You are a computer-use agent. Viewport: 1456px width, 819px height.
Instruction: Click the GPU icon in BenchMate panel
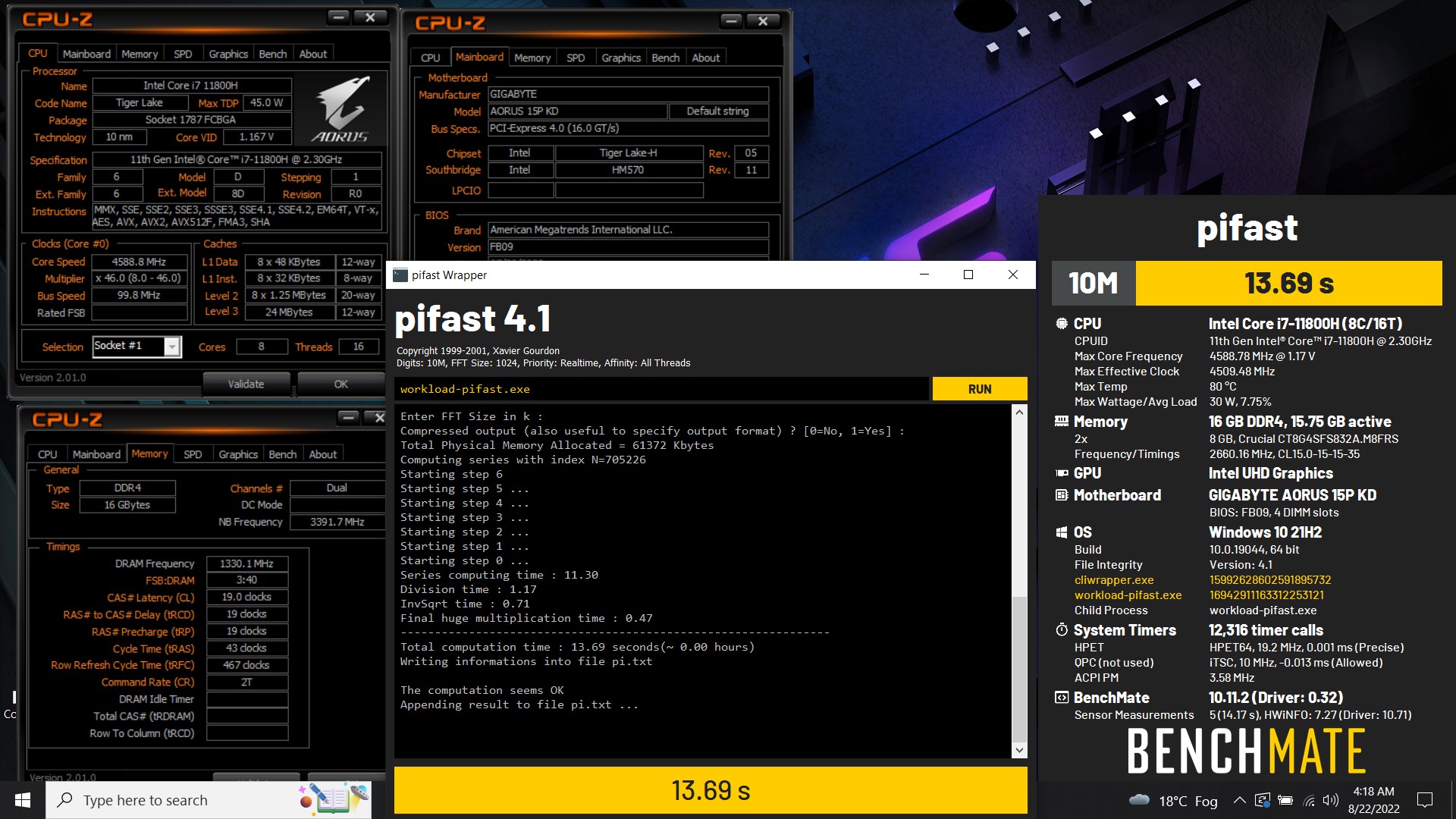pos(1062,473)
